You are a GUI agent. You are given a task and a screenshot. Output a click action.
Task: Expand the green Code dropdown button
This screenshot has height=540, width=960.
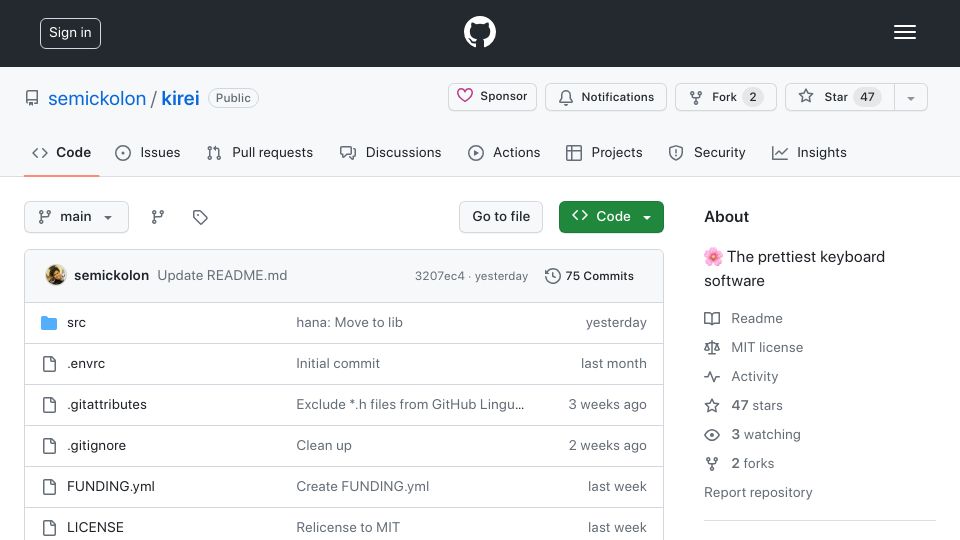coord(611,217)
